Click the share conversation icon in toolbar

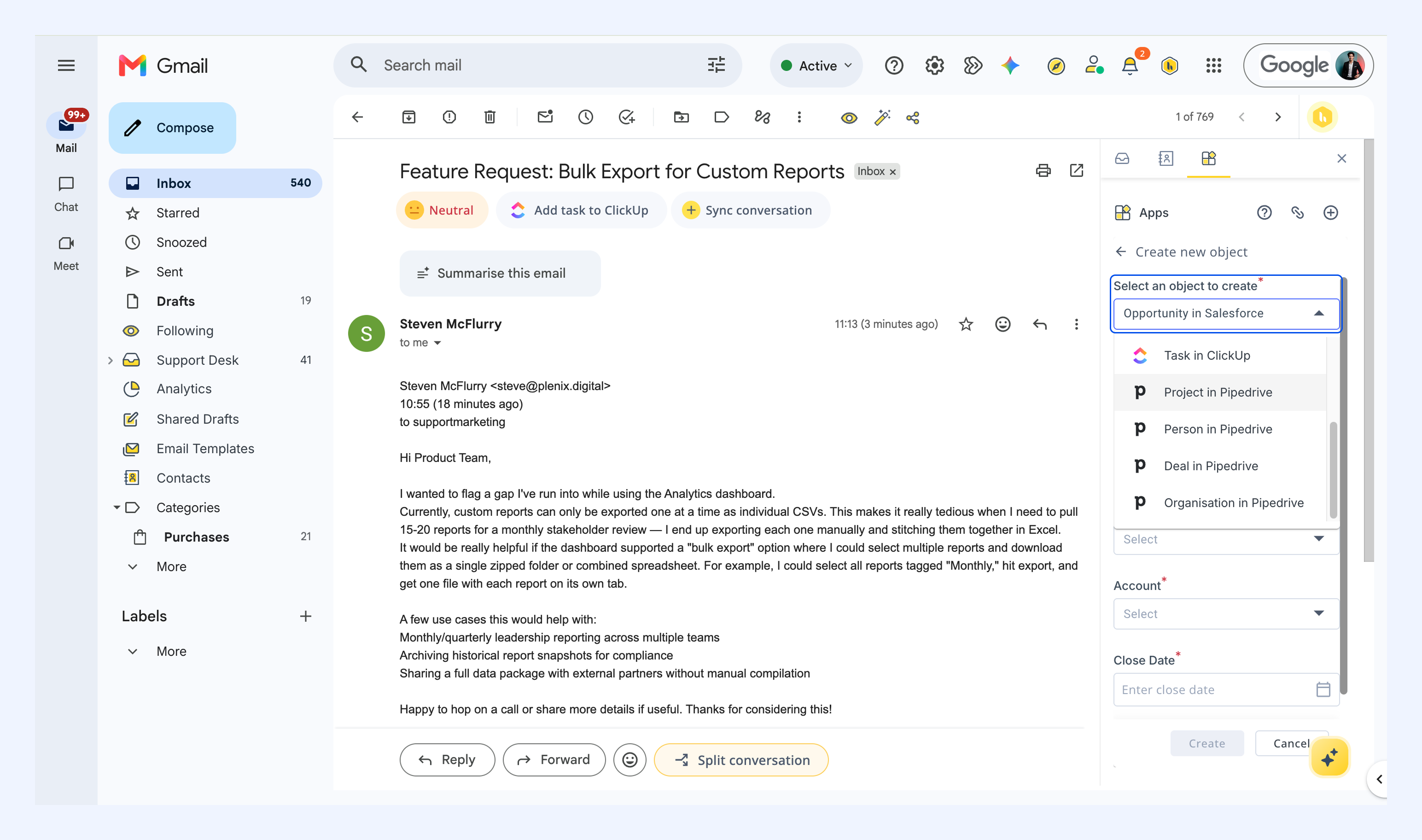pyautogui.click(x=913, y=118)
